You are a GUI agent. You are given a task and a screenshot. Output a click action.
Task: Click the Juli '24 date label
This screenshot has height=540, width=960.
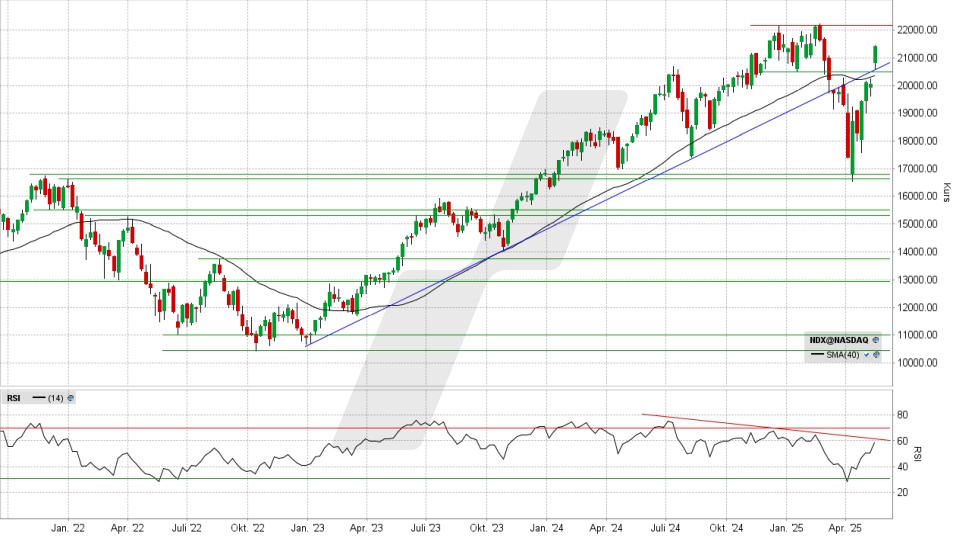point(666,528)
